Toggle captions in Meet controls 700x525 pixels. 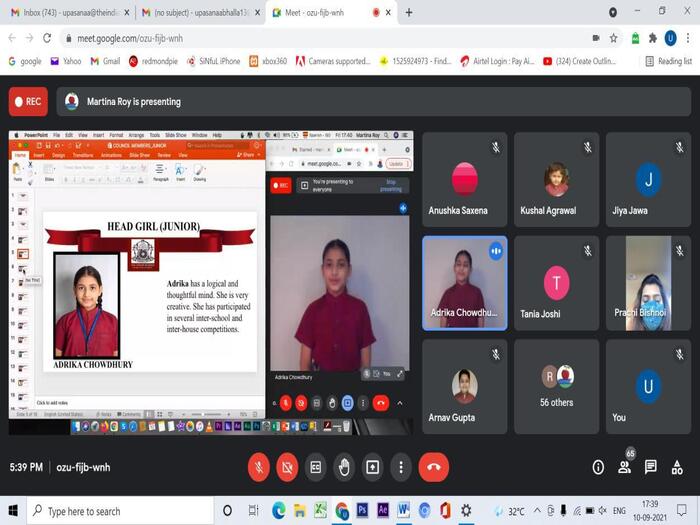pyautogui.click(x=316, y=467)
